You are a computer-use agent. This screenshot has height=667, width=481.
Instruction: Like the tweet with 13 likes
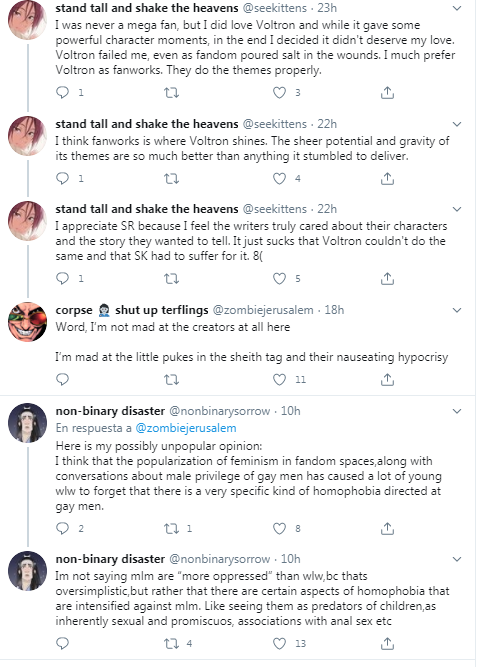[x=279, y=644]
